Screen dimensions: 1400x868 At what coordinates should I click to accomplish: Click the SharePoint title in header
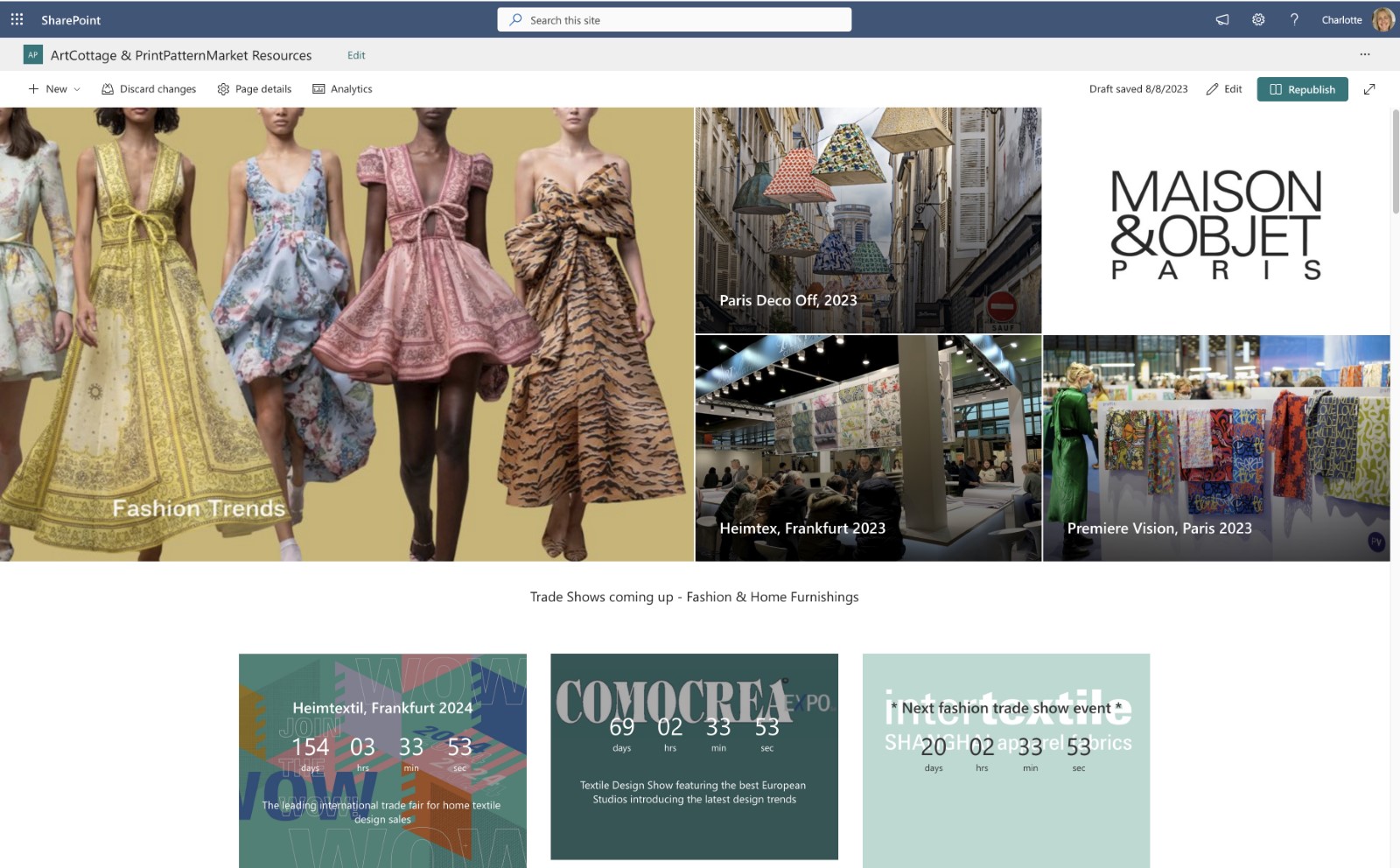71,20
